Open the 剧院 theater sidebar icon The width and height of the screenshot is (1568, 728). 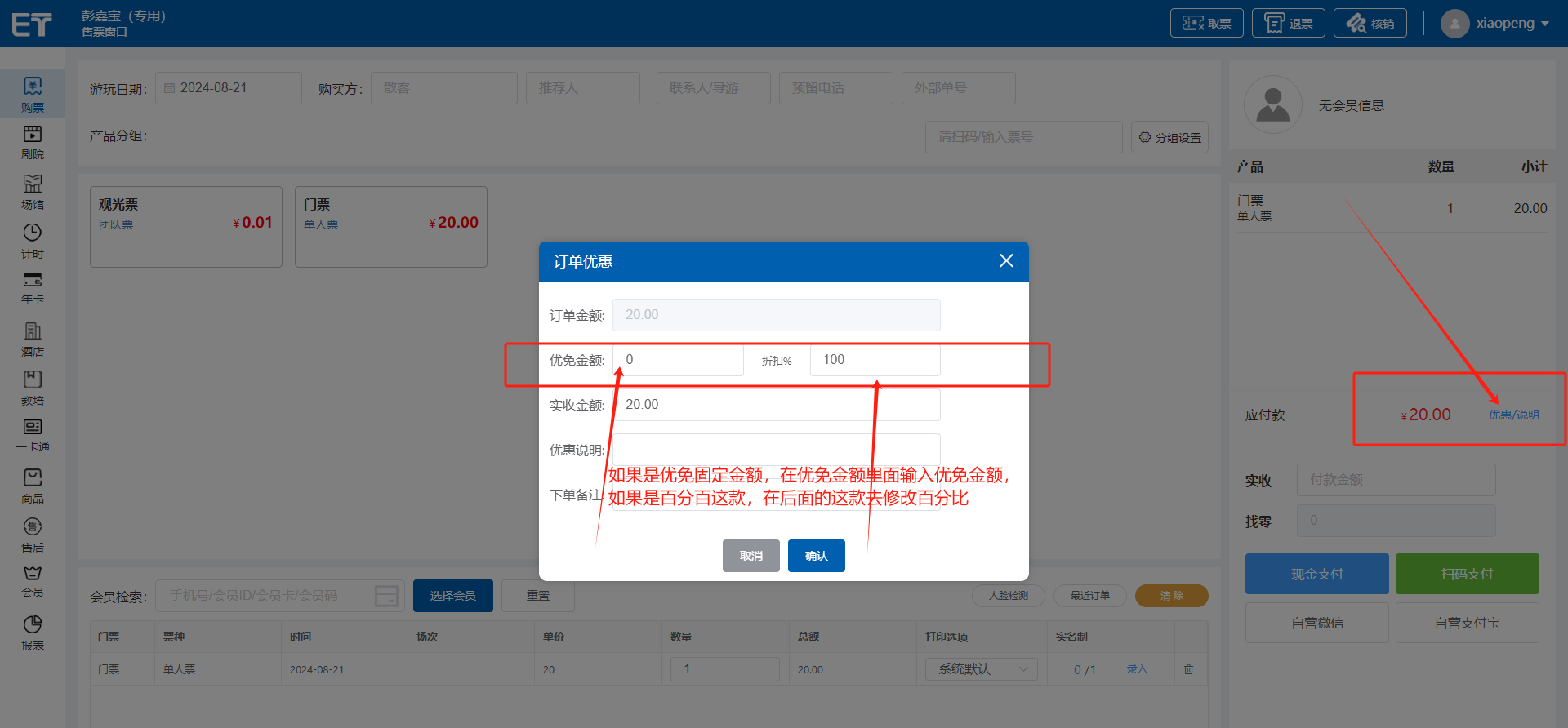(x=33, y=141)
